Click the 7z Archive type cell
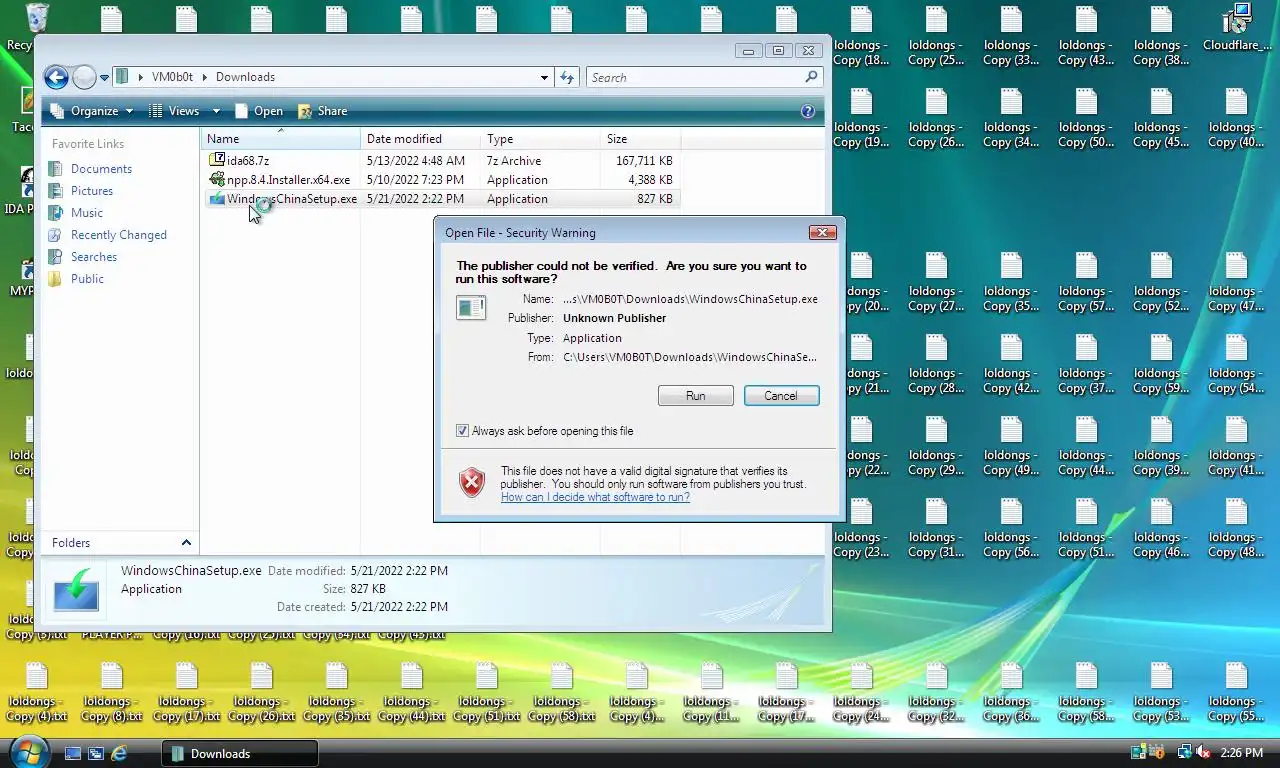This screenshot has width=1280, height=768. click(514, 160)
